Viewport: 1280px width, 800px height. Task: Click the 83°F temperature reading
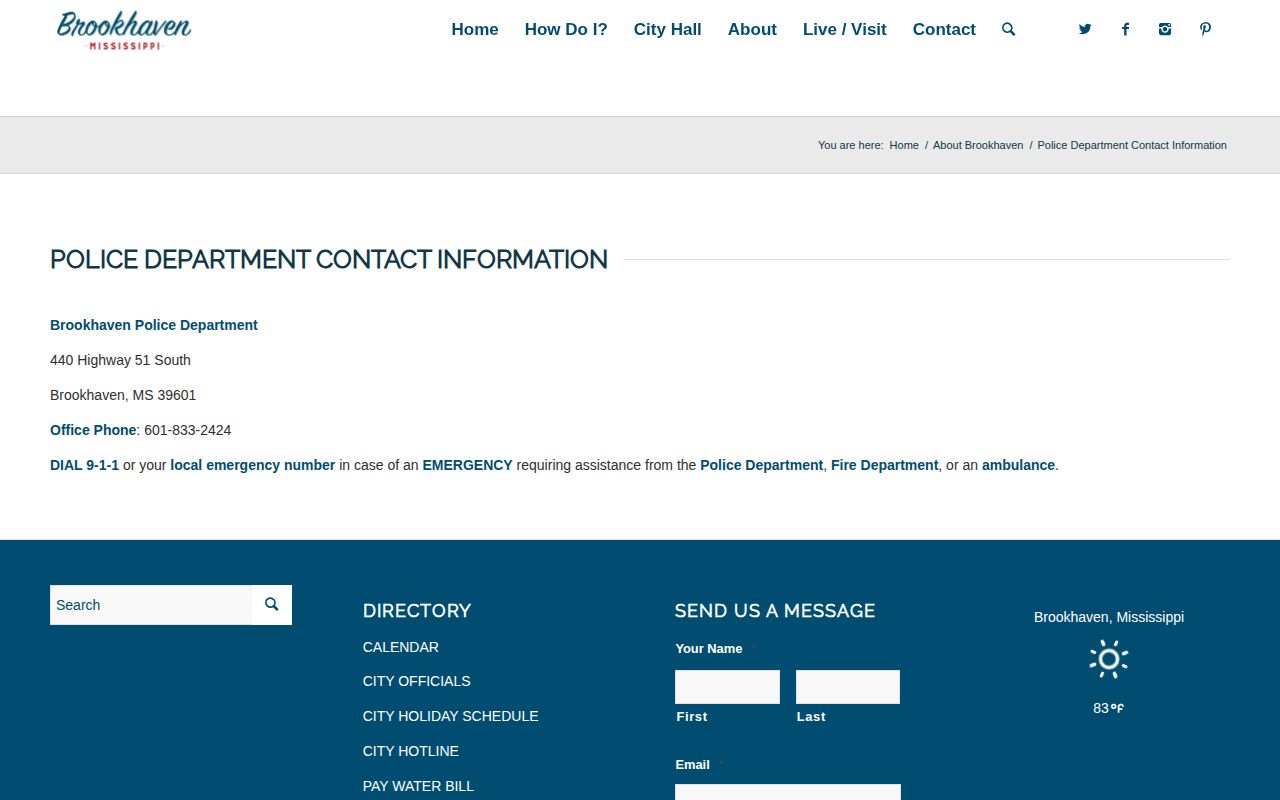[1109, 708]
